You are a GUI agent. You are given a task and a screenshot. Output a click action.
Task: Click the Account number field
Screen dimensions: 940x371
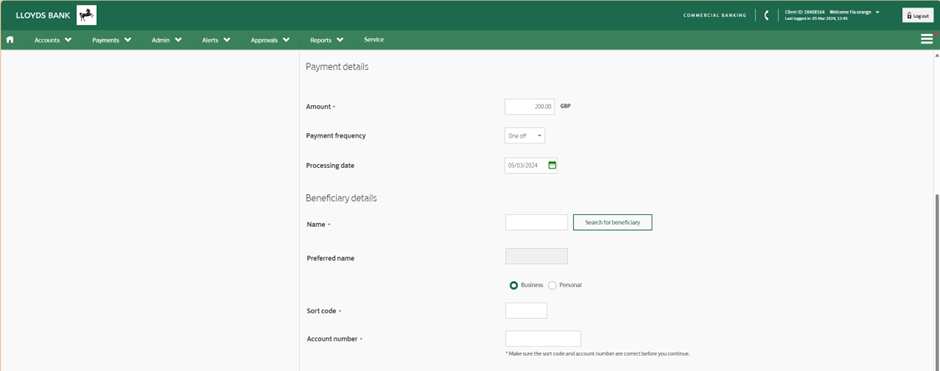point(543,339)
